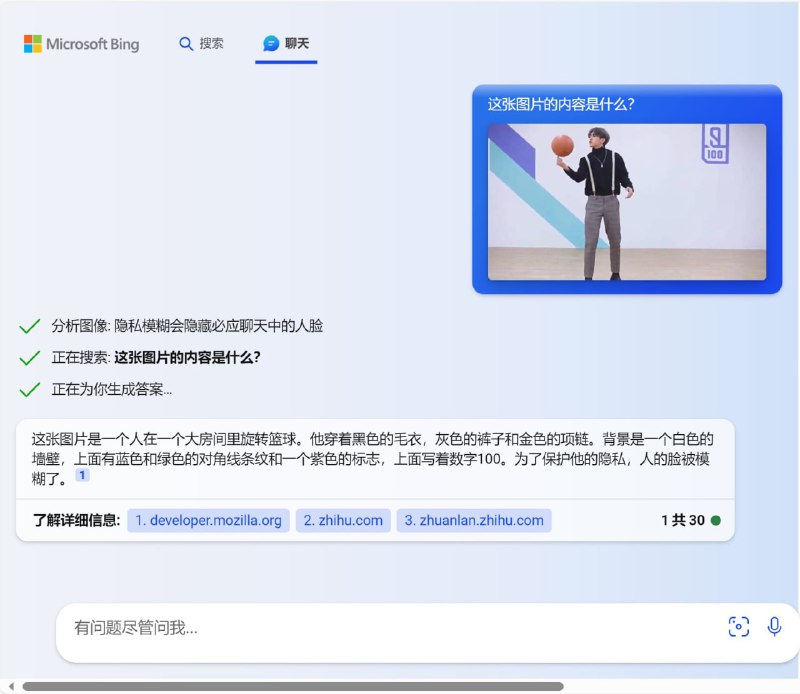Open the visual search camera icon
Screen dimensions: 800x694
(x=738, y=626)
